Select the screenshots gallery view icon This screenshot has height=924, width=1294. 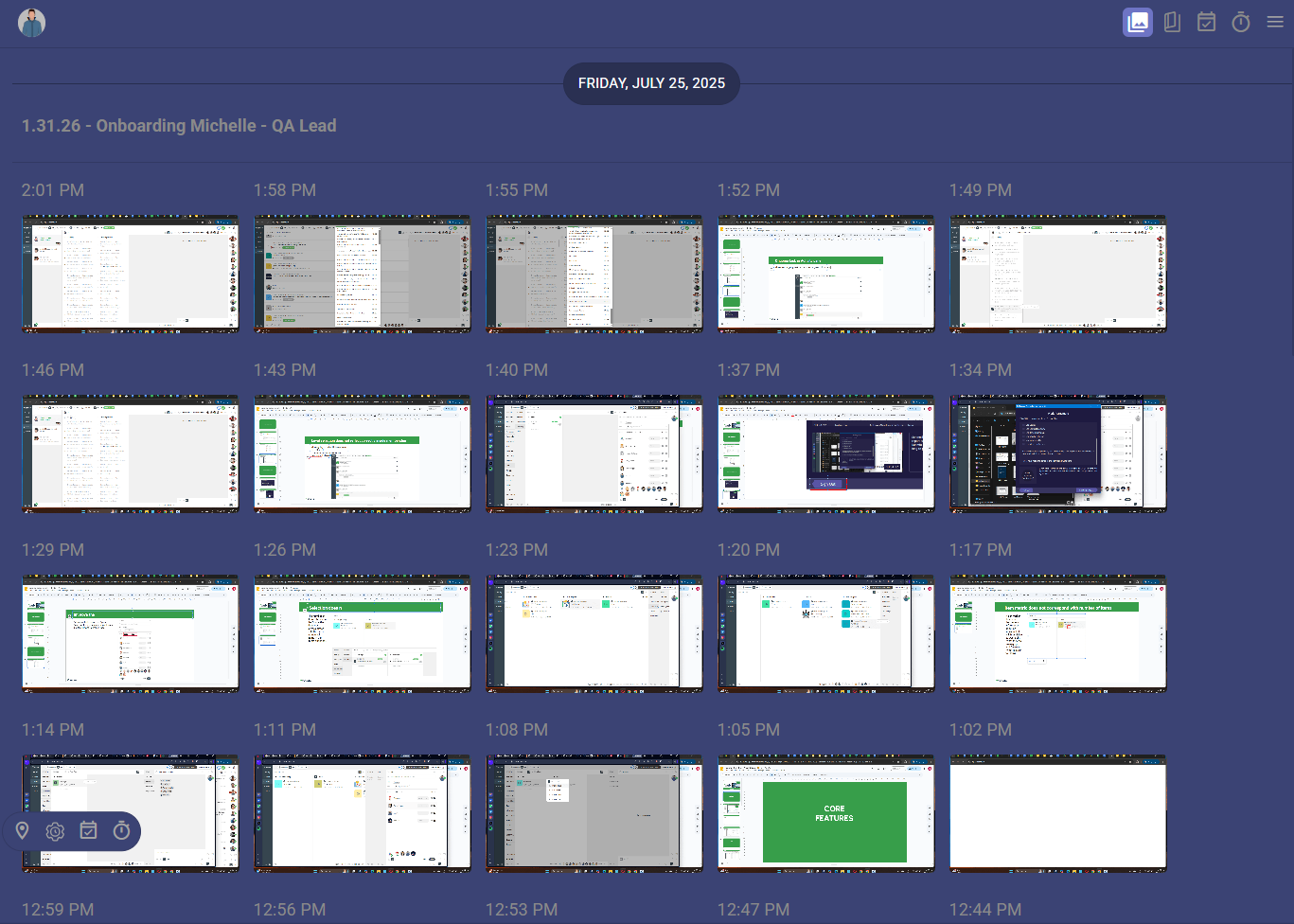click(x=1137, y=22)
